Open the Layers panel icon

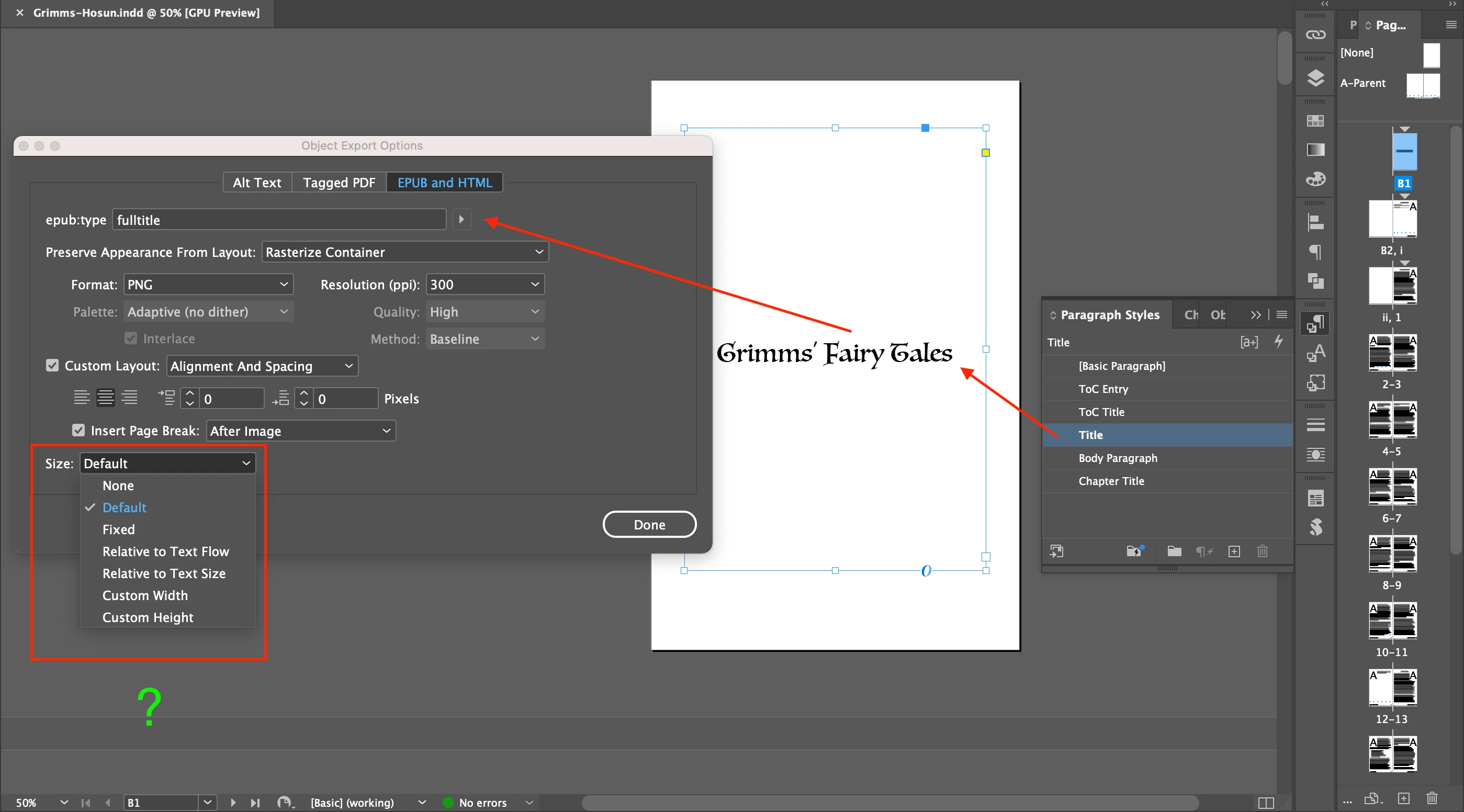pyautogui.click(x=1315, y=78)
